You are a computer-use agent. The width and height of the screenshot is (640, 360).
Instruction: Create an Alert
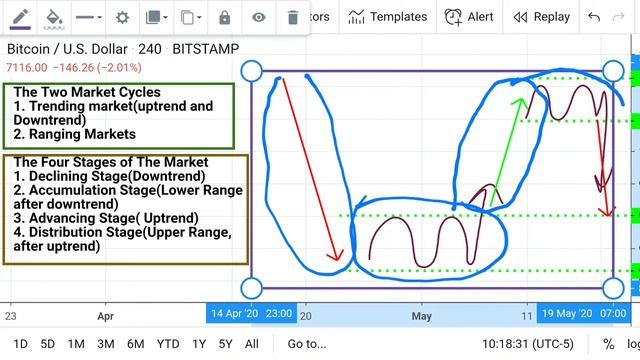click(x=469, y=17)
